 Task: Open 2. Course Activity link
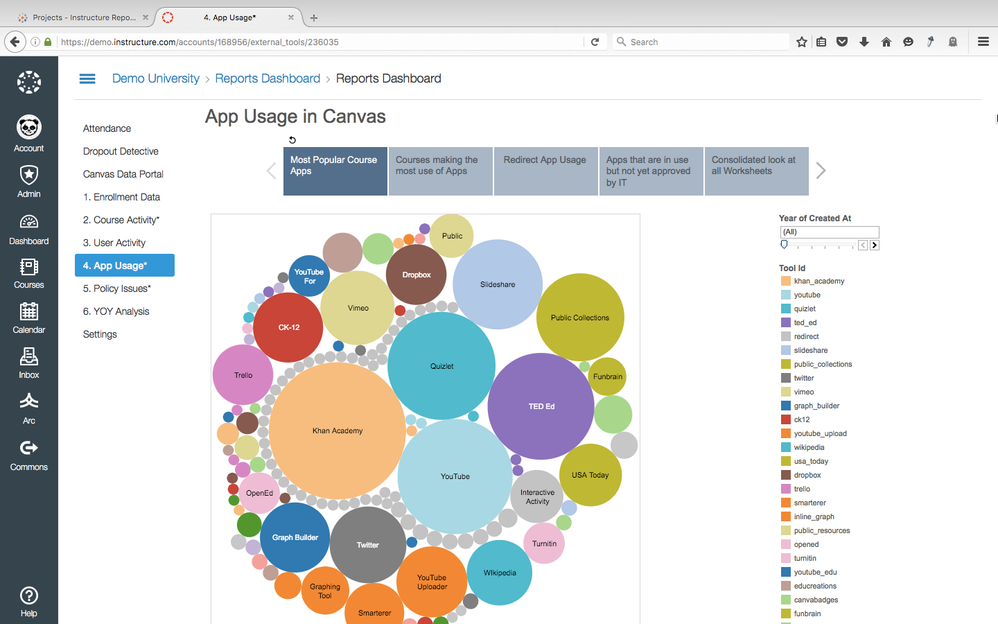(121, 220)
